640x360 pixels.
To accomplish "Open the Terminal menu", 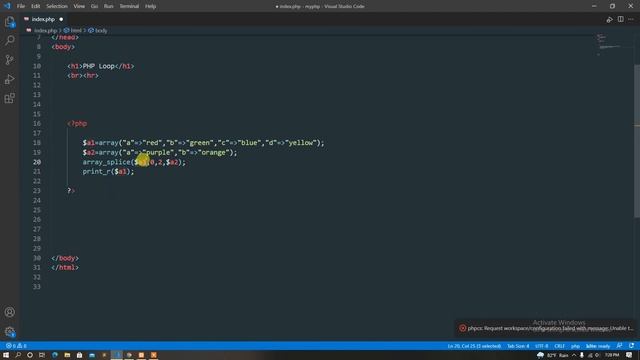I will (x=129, y=6).
